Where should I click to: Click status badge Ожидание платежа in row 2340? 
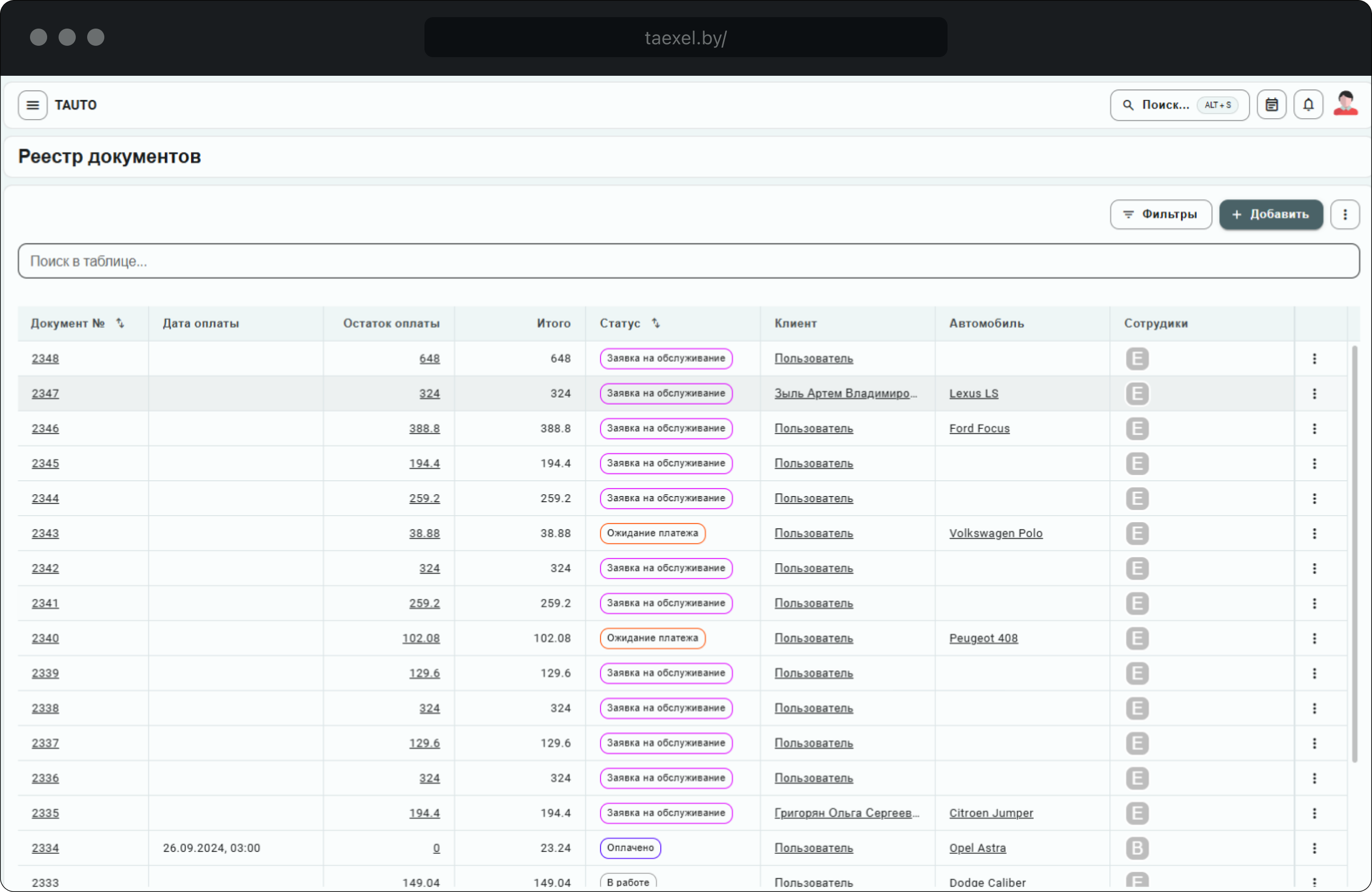652,639
